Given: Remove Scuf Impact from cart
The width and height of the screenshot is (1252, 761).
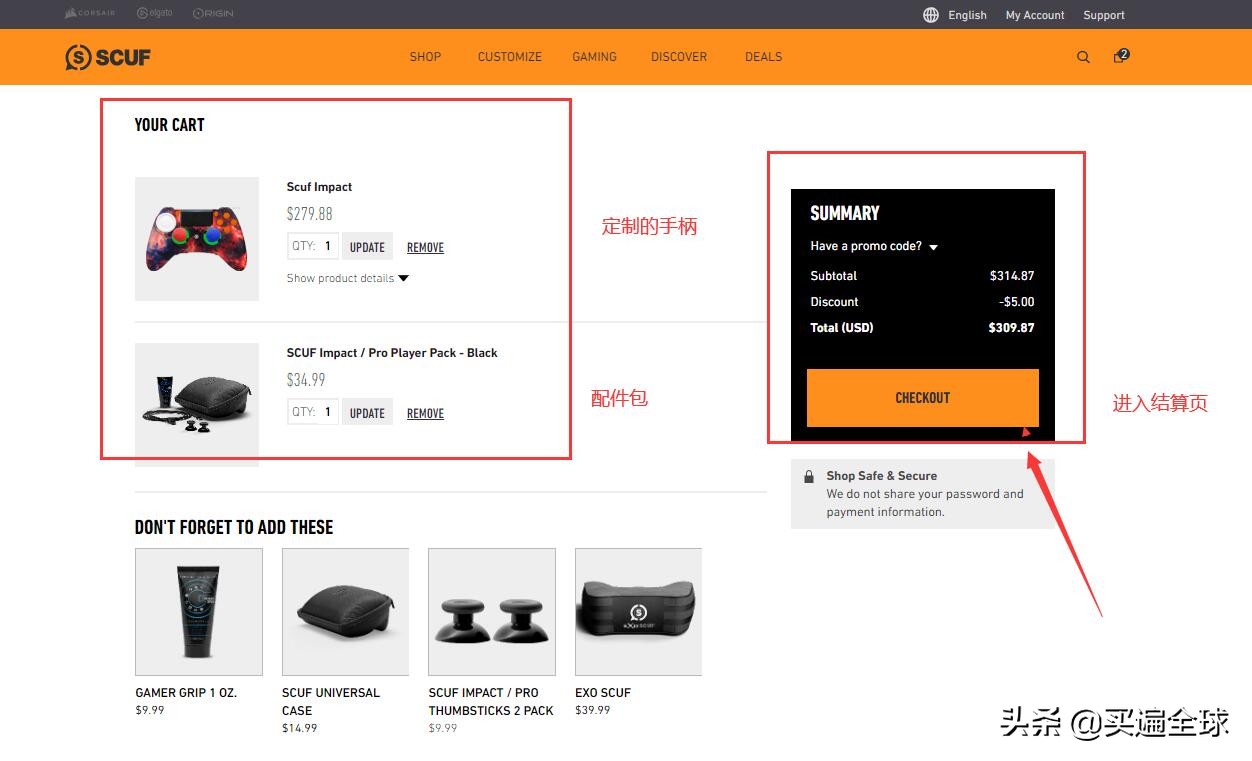Looking at the screenshot, I should coord(425,248).
